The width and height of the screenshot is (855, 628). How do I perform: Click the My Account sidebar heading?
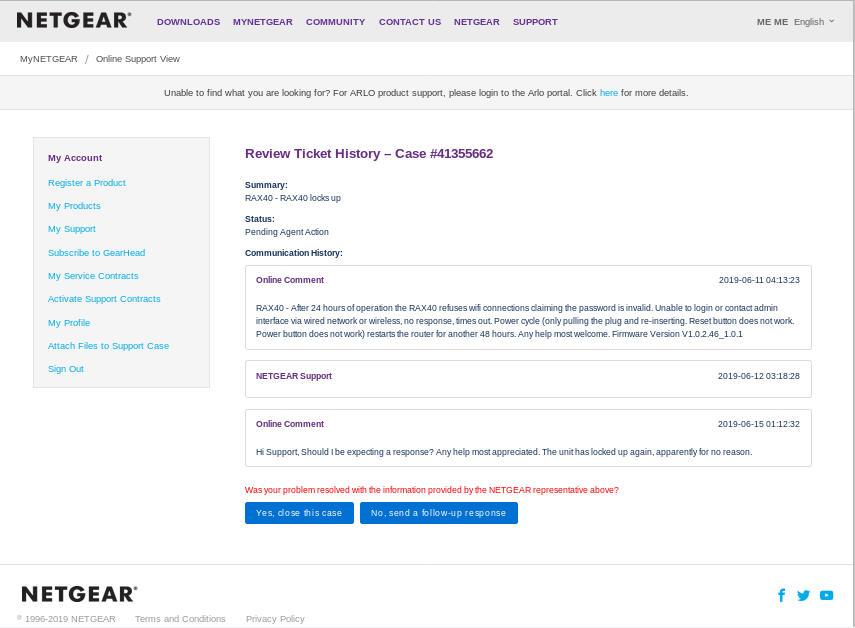click(x=75, y=158)
